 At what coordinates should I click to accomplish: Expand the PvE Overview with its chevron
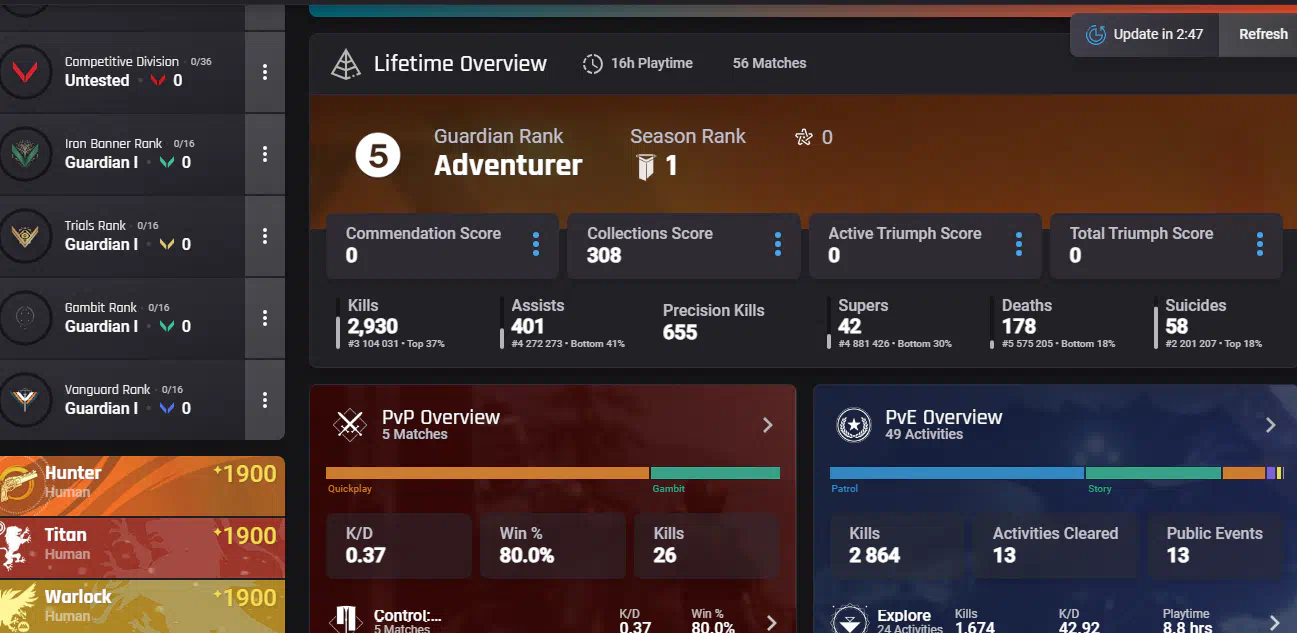1271,425
